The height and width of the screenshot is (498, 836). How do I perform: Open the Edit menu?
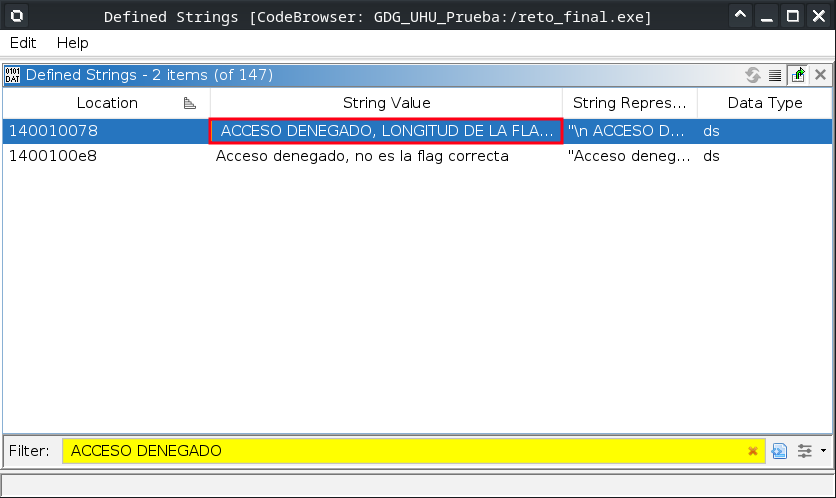[23, 43]
